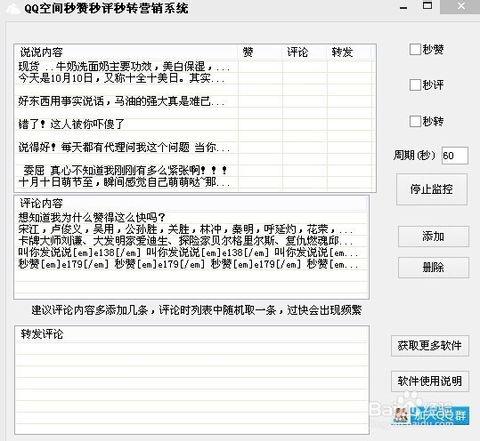Image resolution: width=480 pixels, height=441 pixels.
Task: Select comment starting 卡牌大师刘谦
Action: point(192,241)
